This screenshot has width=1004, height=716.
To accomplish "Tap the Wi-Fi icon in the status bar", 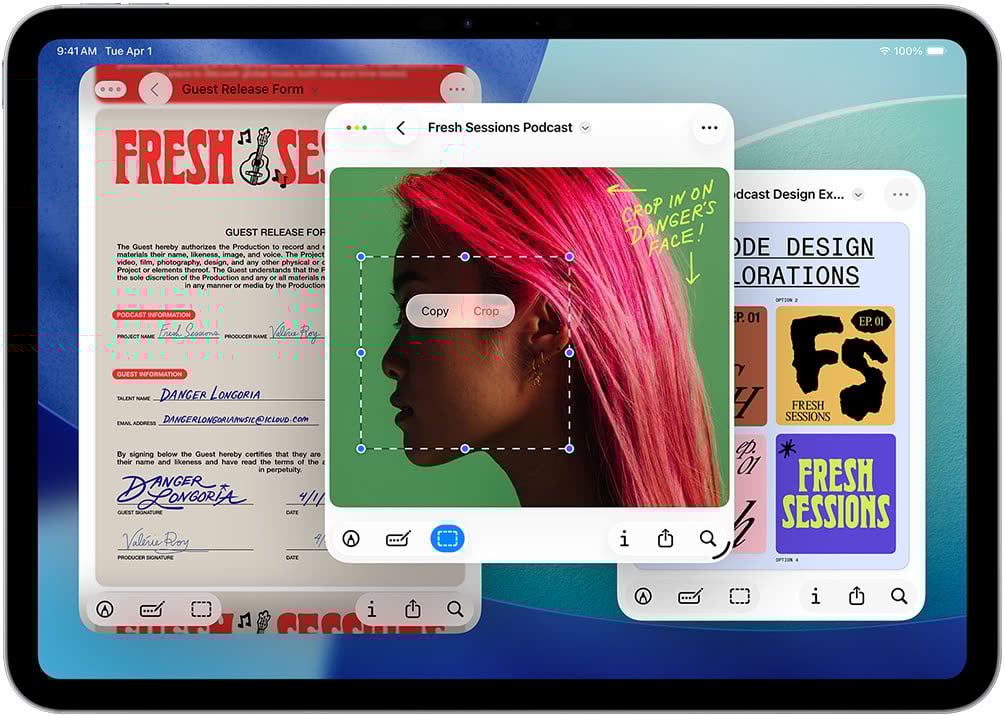I will (884, 51).
